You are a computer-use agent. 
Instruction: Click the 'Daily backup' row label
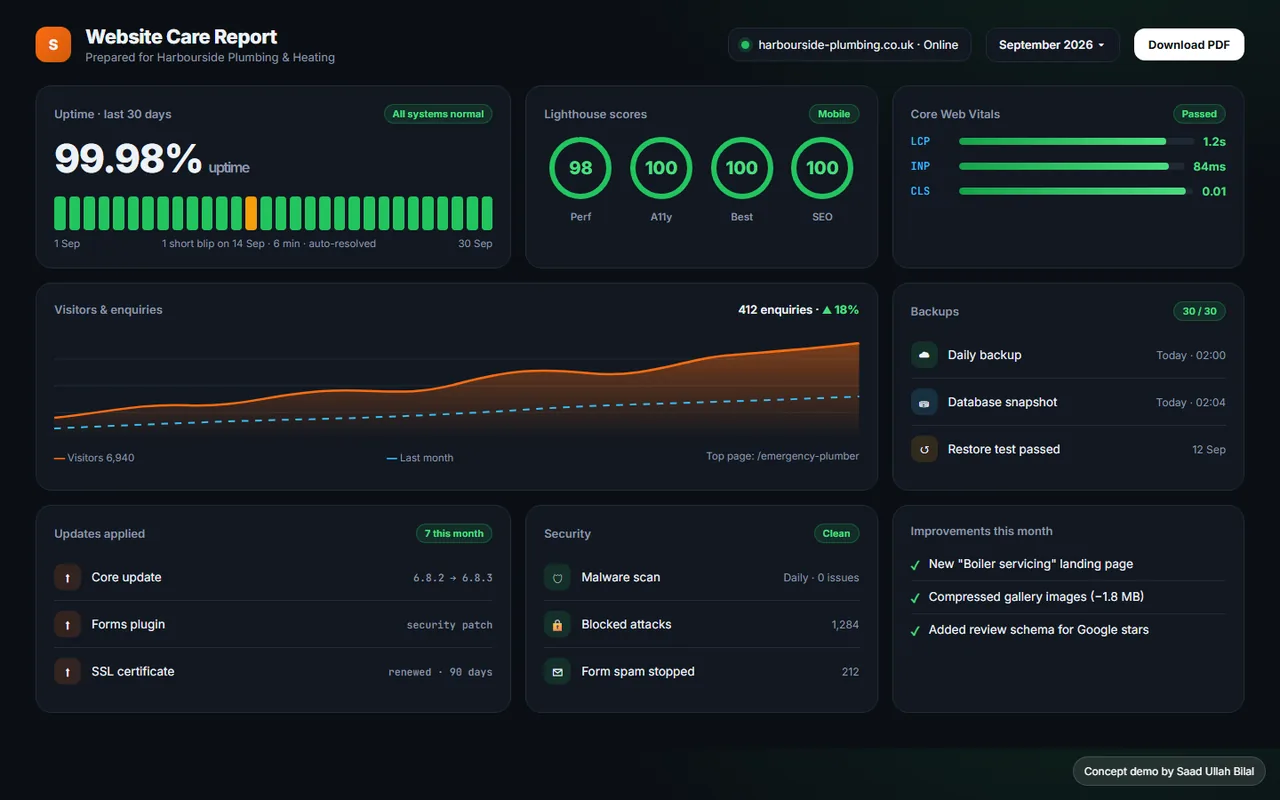point(984,355)
